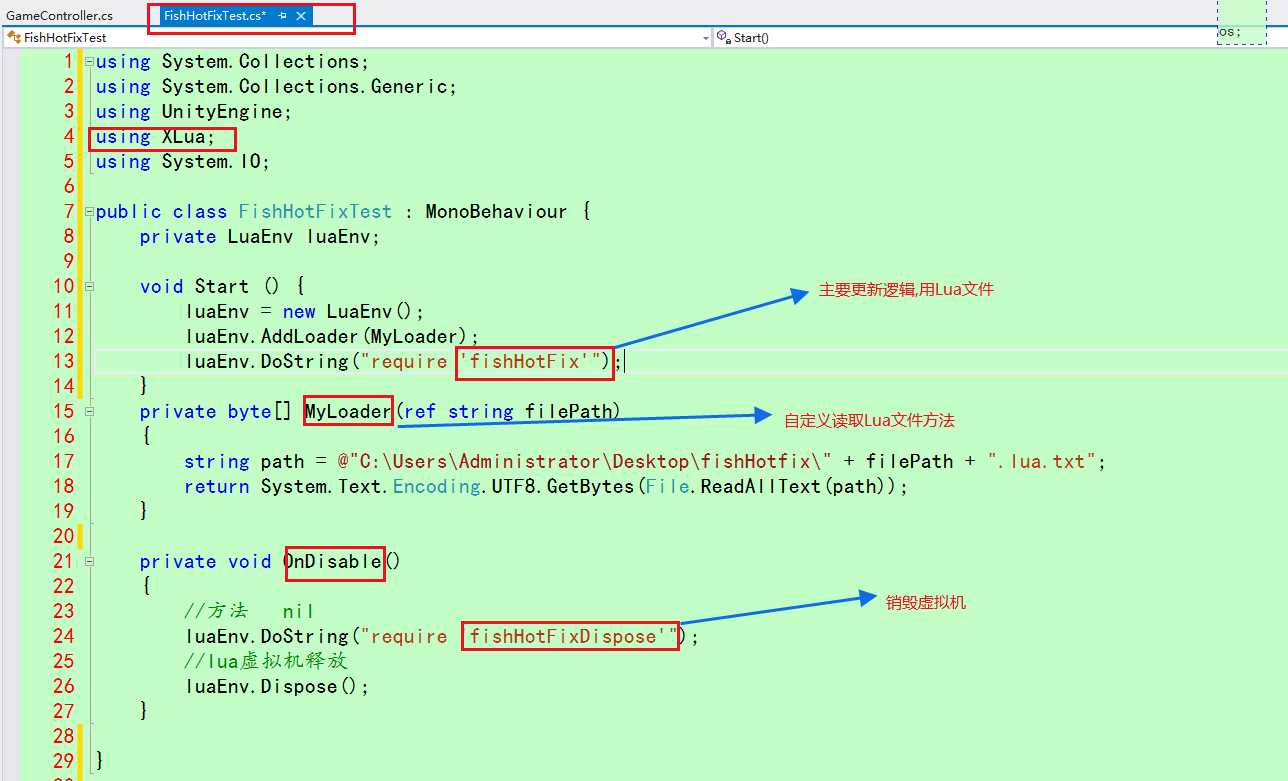Click the MyLoader method name on line 15

click(x=348, y=411)
